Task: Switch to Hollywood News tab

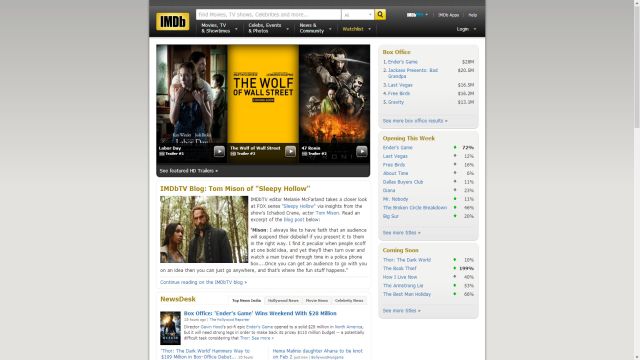Action: tap(283, 300)
